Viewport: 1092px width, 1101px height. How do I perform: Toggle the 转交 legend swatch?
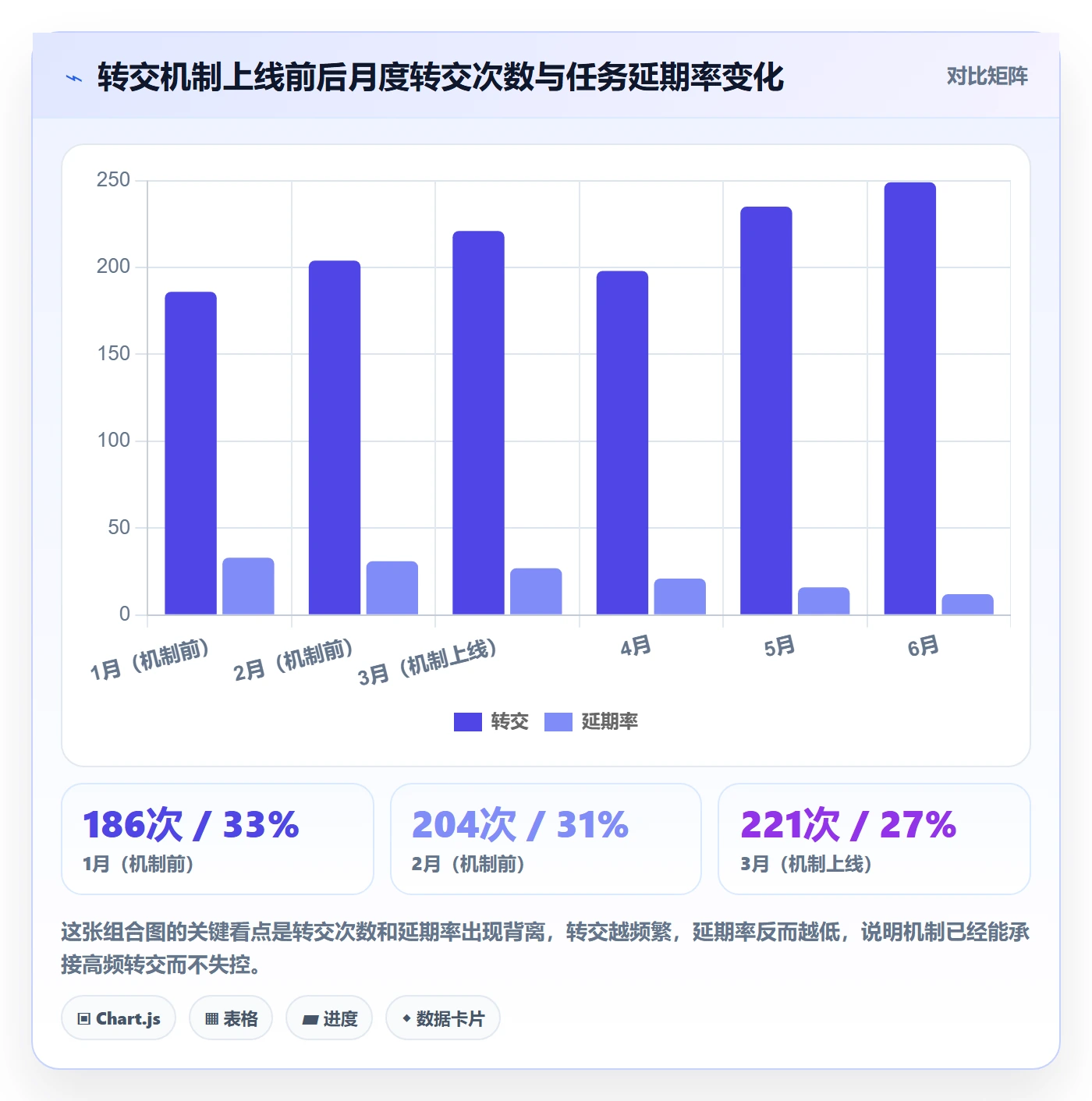coord(468,722)
